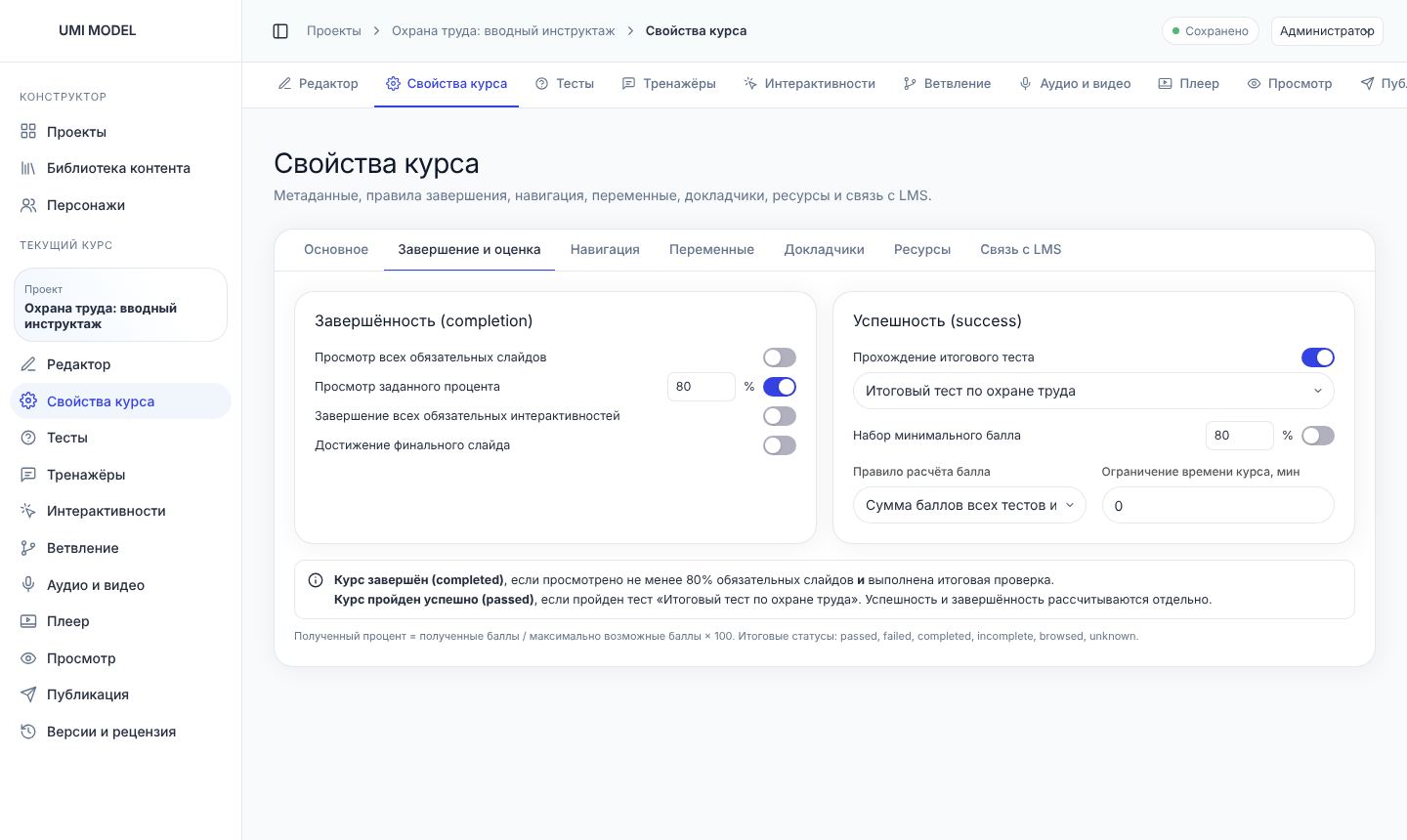The height and width of the screenshot is (840, 1407).
Task: Click the sidebar Ветвление branch icon
Action: tap(28, 548)
